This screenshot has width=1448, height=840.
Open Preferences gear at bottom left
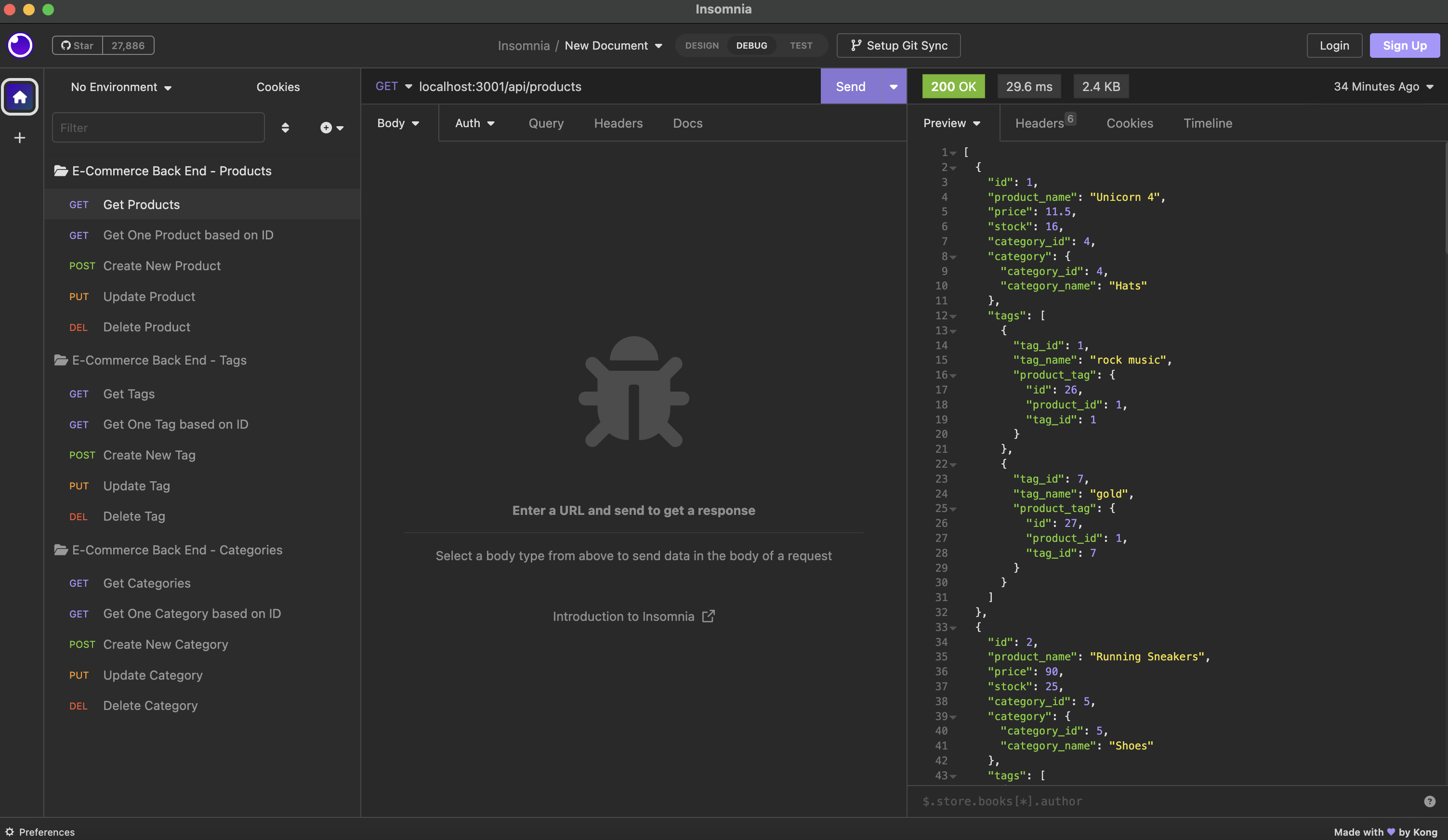click(x=40, y=831)
